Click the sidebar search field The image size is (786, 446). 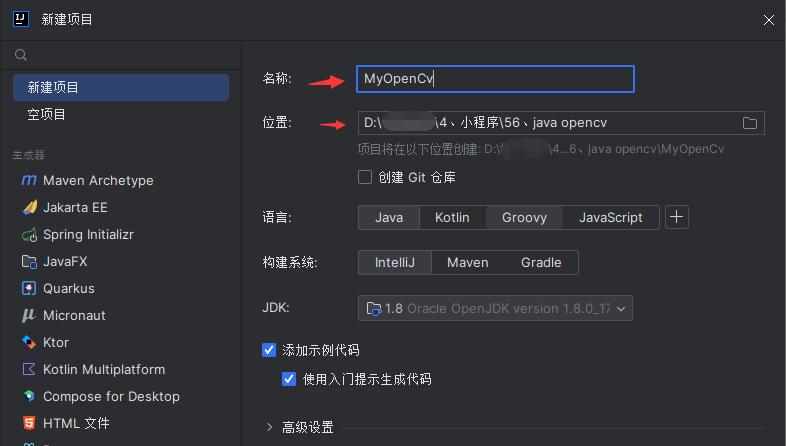pos(121,55)
